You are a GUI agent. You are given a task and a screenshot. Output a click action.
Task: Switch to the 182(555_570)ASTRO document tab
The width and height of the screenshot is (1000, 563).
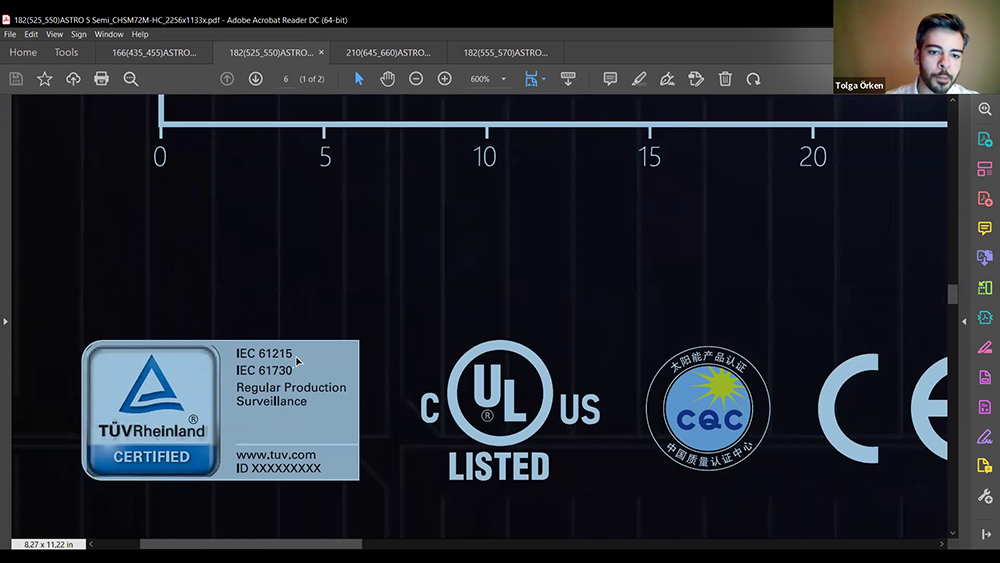506,52
